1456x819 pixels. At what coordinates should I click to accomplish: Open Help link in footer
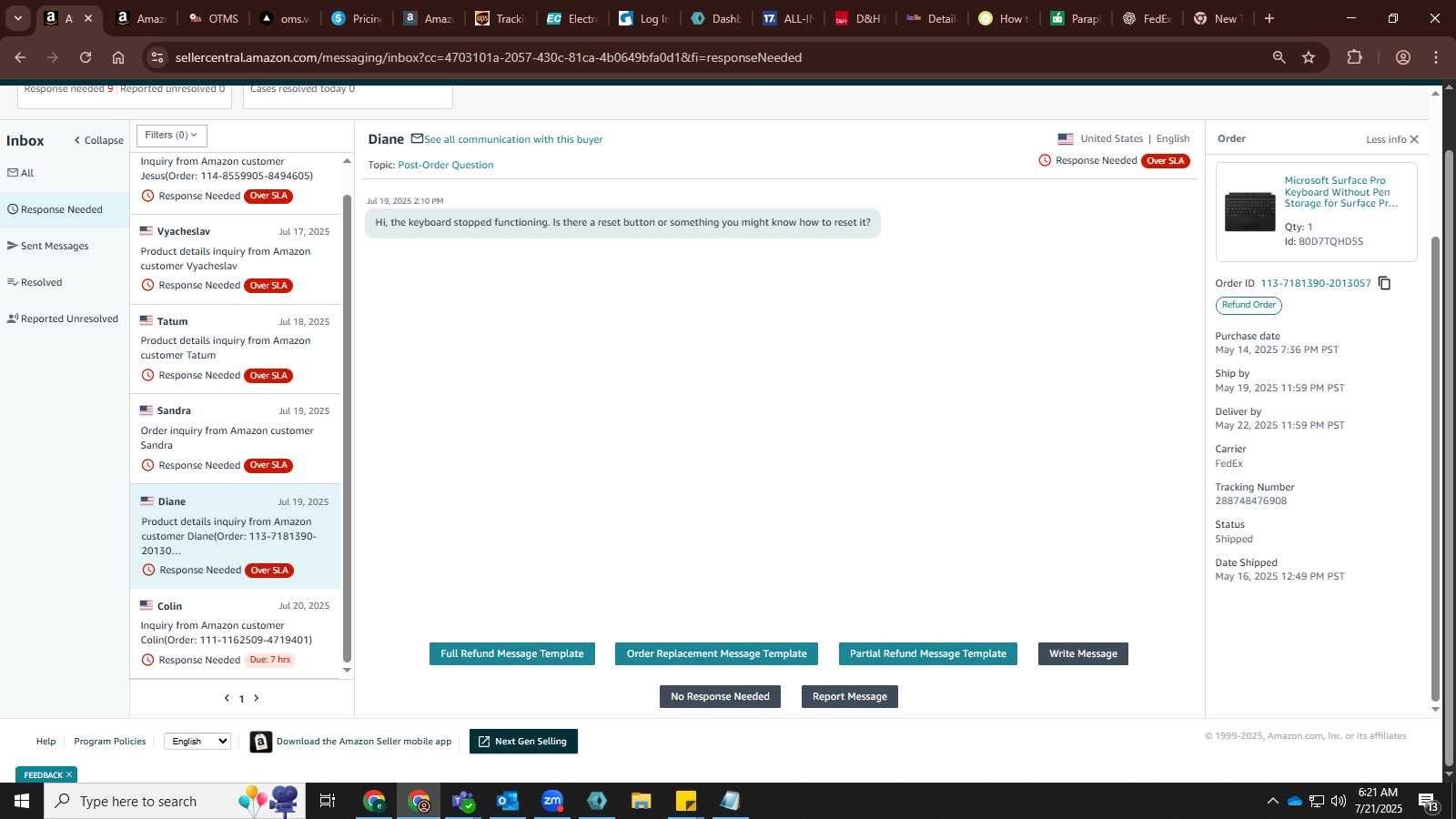[x=45, y=742]
